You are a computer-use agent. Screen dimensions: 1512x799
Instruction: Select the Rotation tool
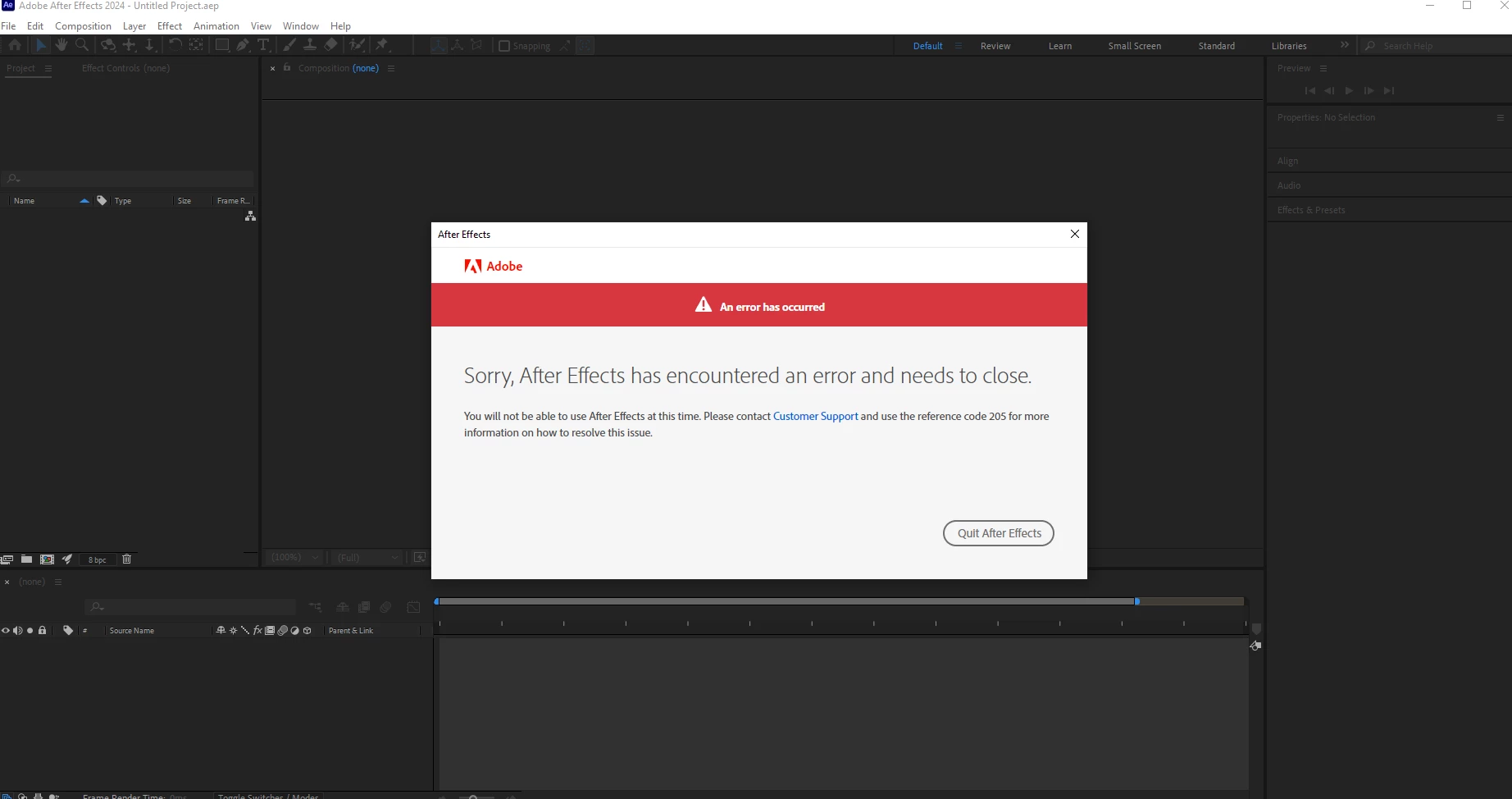(x=175, y=45)
